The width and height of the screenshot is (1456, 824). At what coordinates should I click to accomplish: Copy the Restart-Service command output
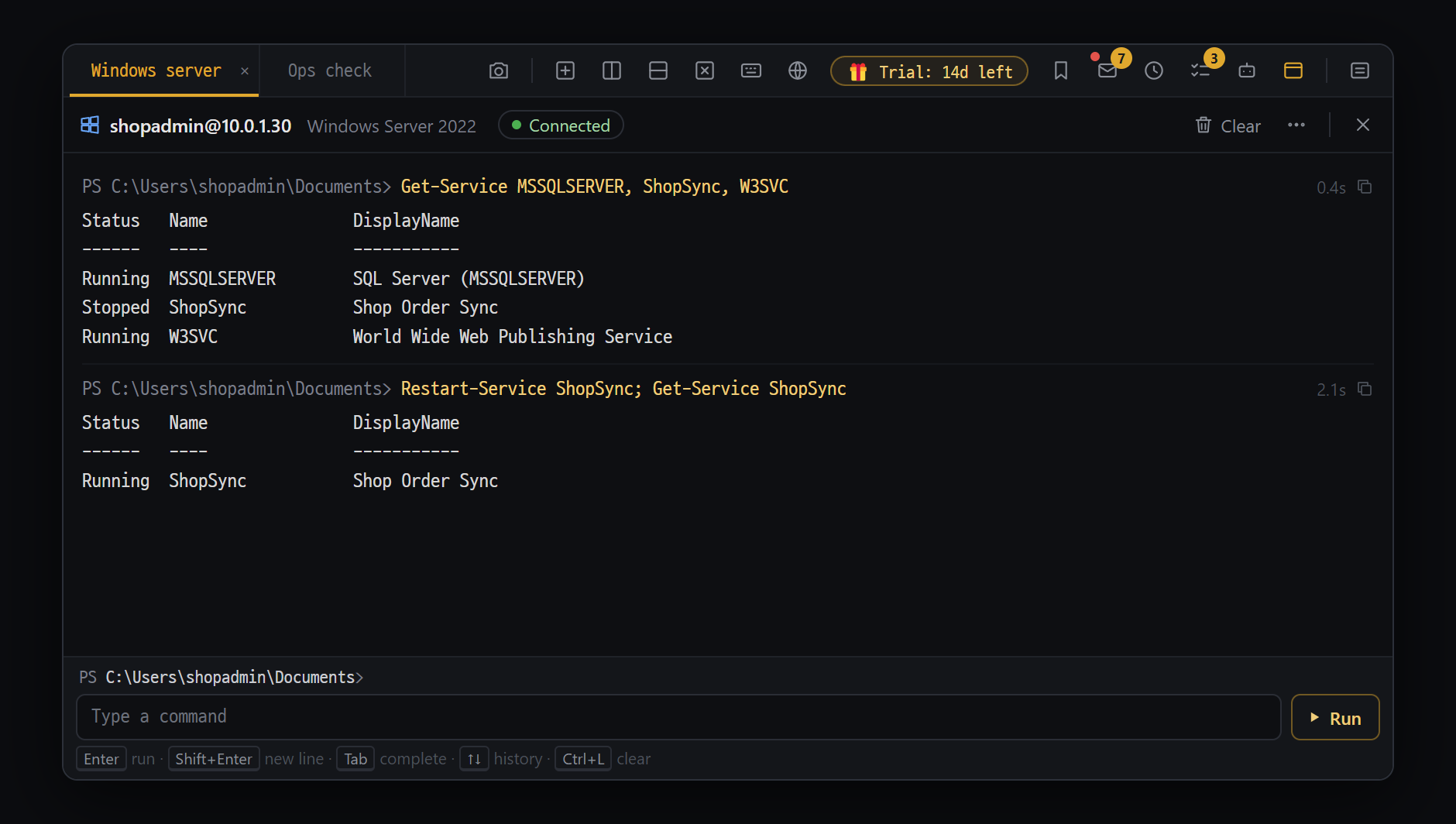pos(1365,390)
